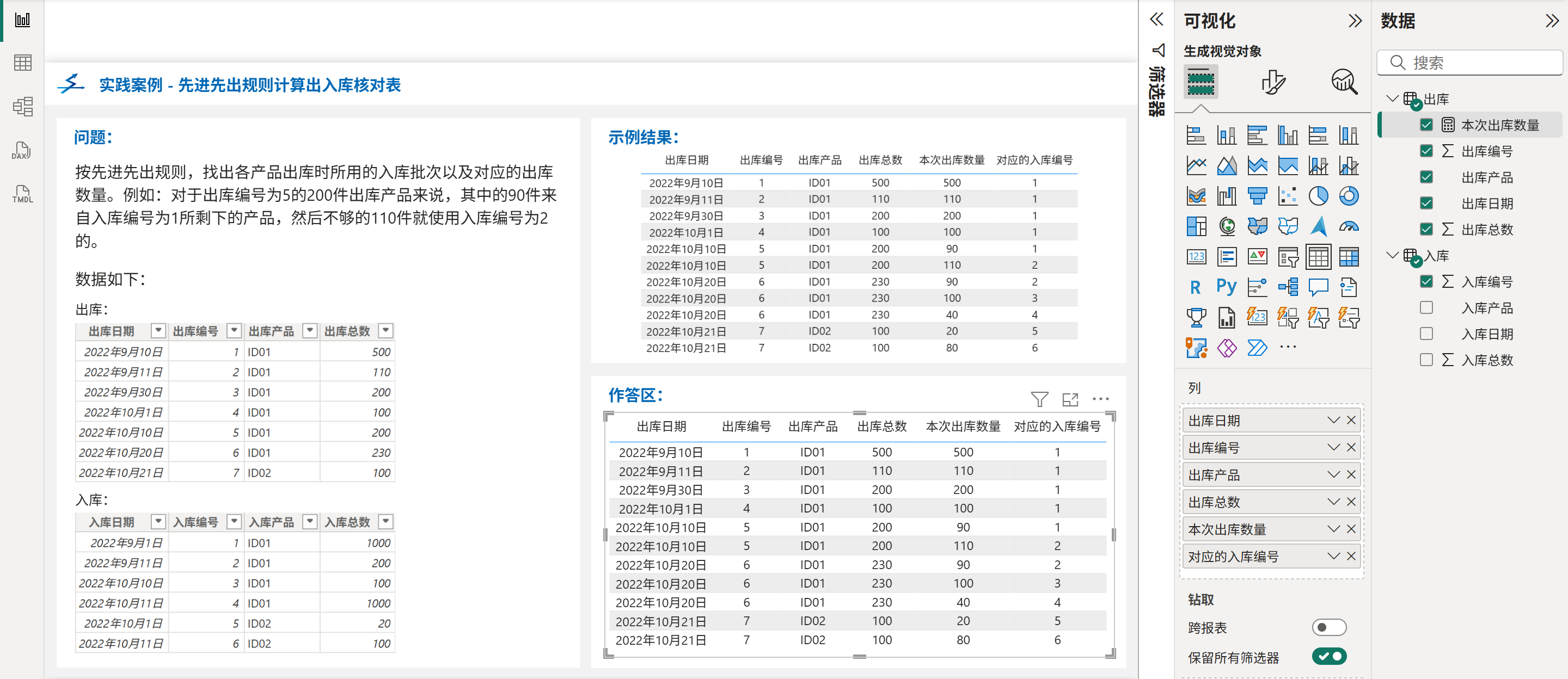Collapse the 出库 table in data pane
Image resolution: width=1568 pixels, height=679 pixels.
[x=1392, y=98]
